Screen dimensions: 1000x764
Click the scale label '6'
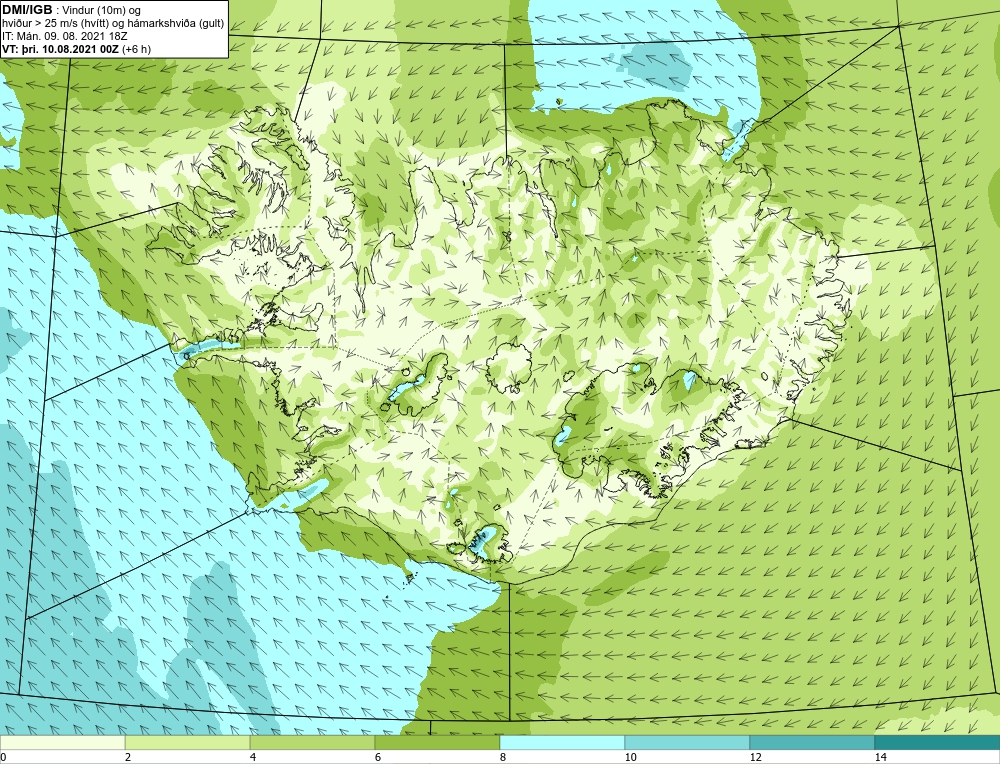tap(378, 758)
